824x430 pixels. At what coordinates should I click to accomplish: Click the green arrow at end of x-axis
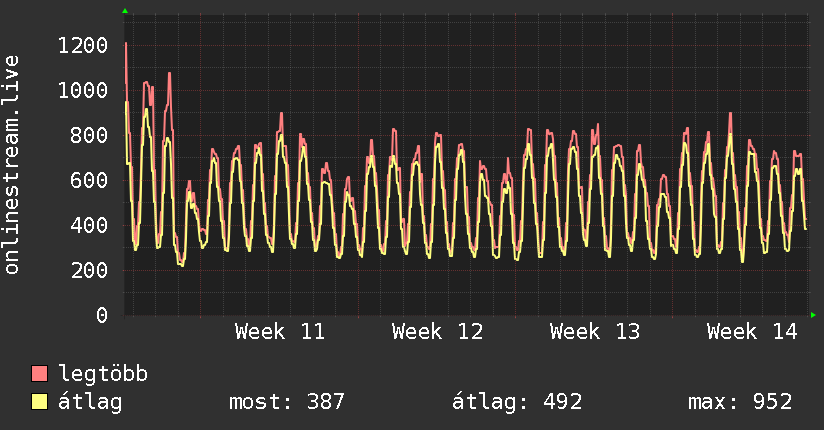[x=813, y=315]
